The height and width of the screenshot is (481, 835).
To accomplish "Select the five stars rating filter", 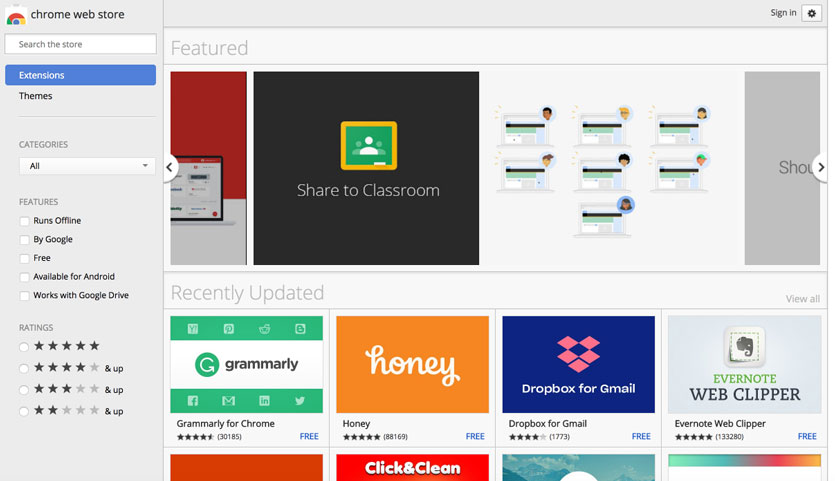I will 24,347.
